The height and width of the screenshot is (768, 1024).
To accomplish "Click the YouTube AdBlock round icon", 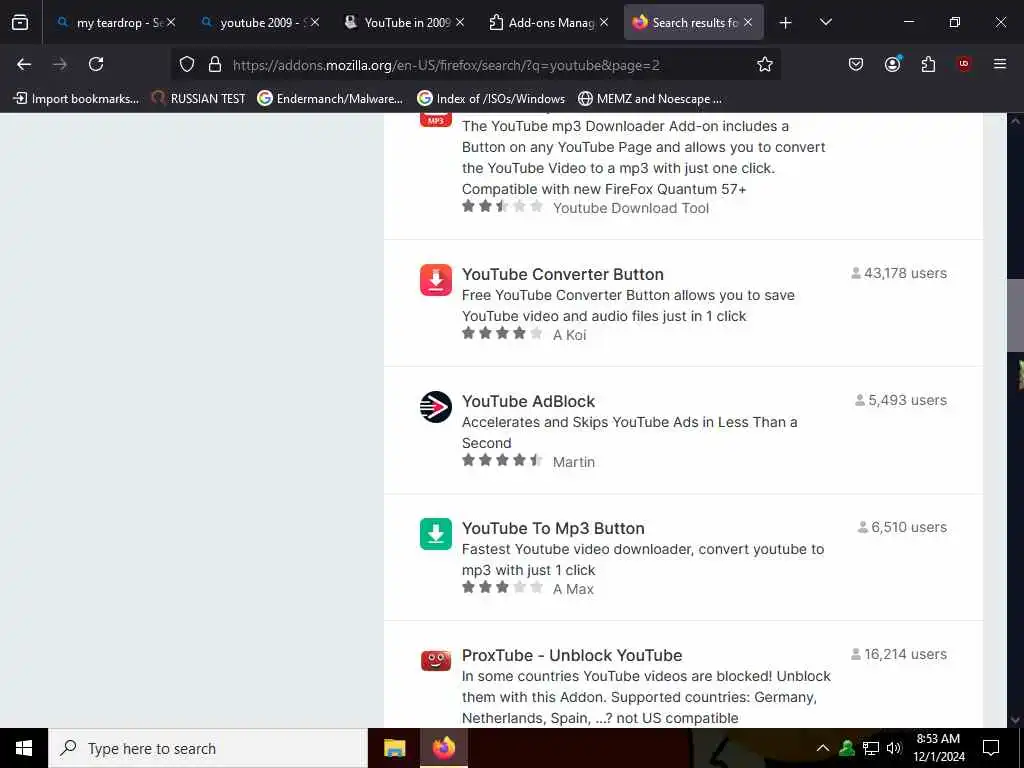I will pos(436,407).
